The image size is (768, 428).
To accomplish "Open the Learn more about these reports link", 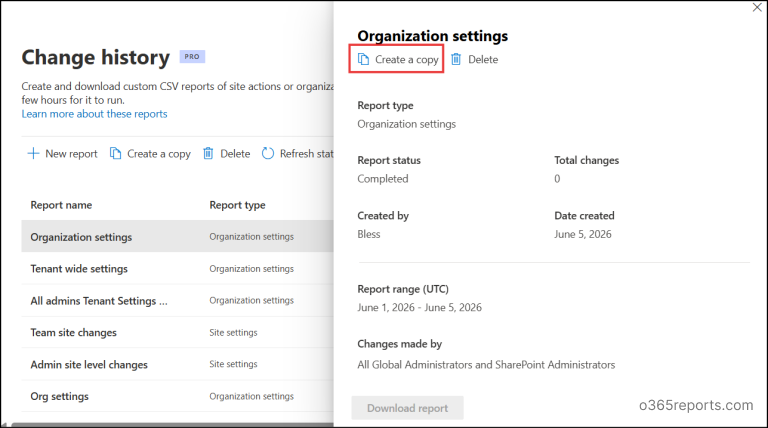I will 95,114.
